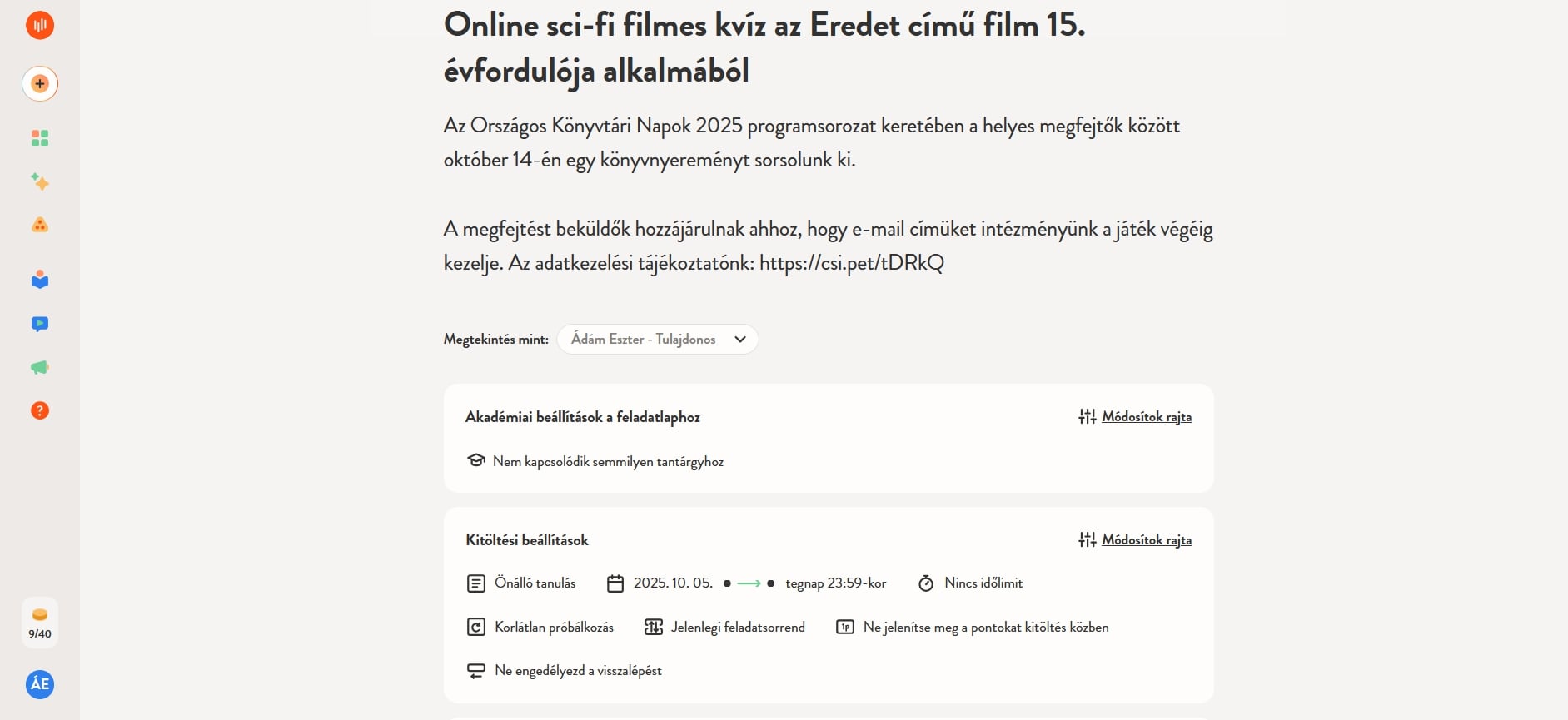Click the Önálló tanulás setting
1568x720 pixels.
pyautogui.click(x=534, y=583)
